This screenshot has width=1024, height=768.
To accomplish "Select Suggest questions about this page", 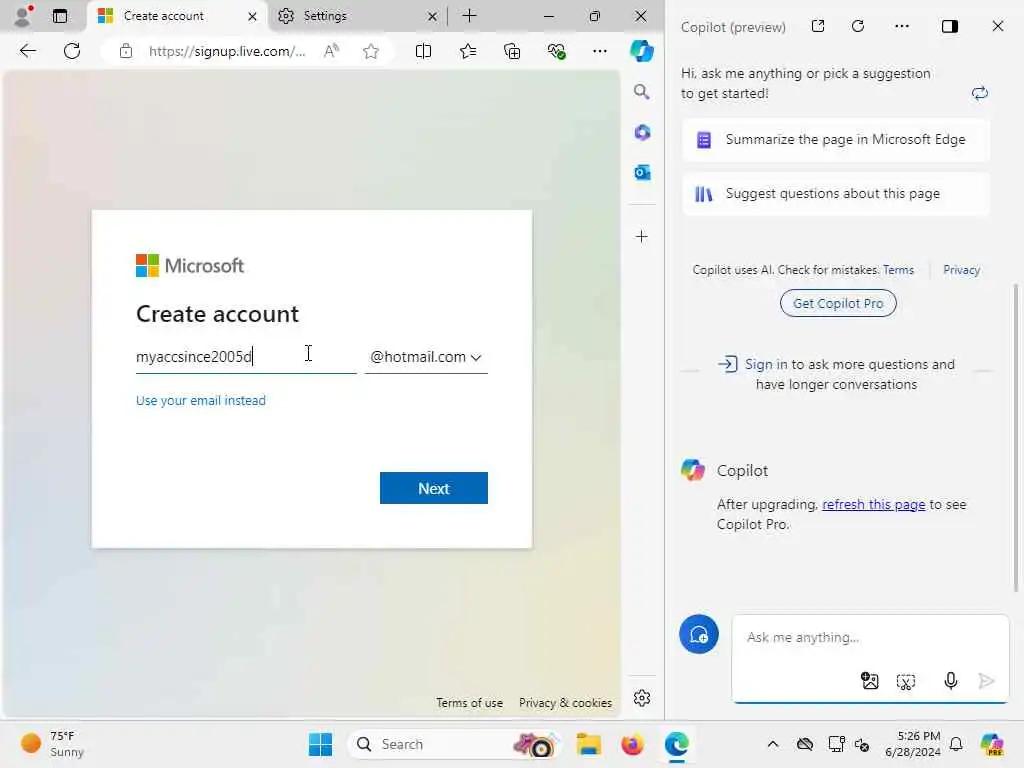I will tap(836, 194).
